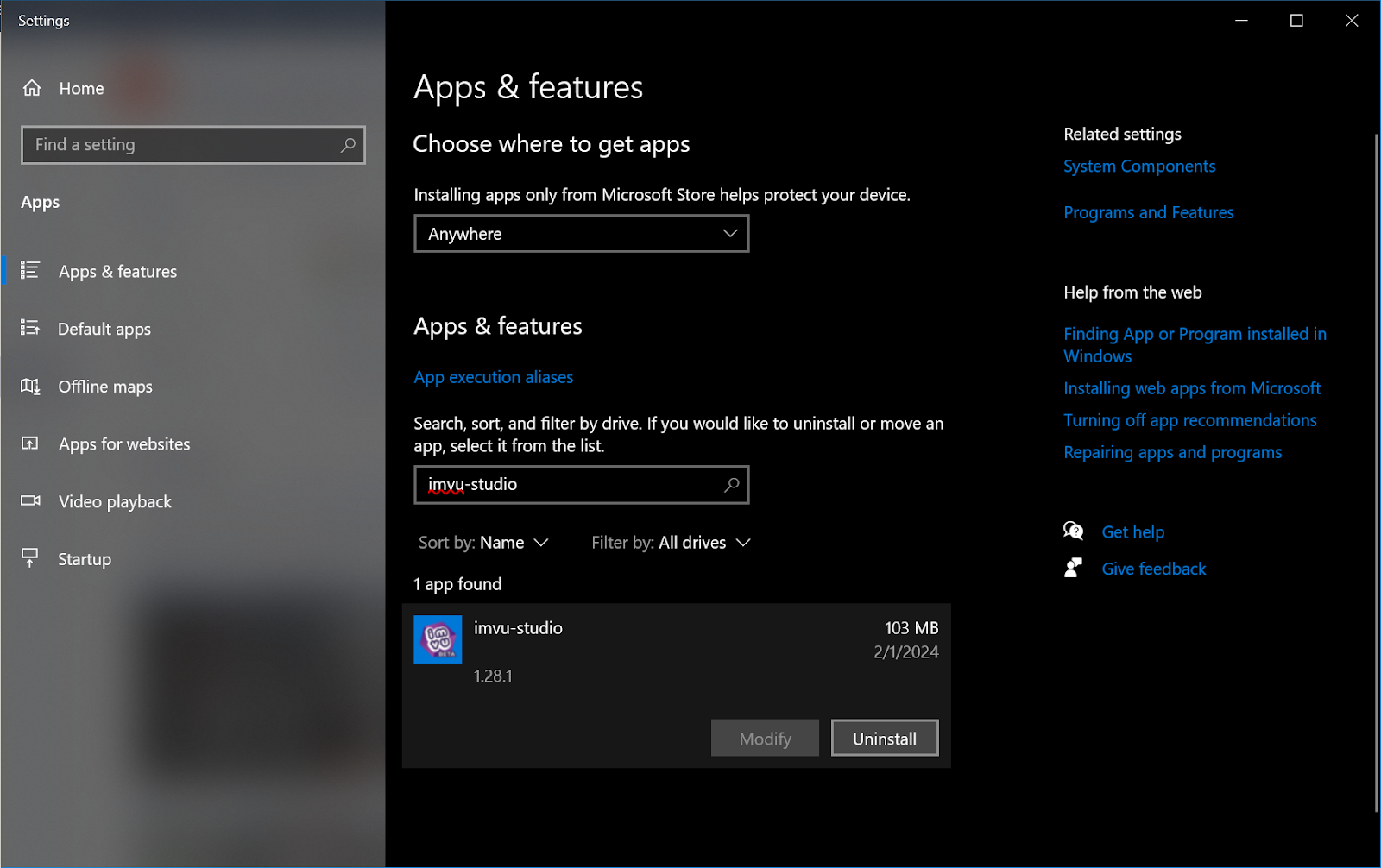
Task: Click the Get help chat bubble icon
Action: 1074,531
